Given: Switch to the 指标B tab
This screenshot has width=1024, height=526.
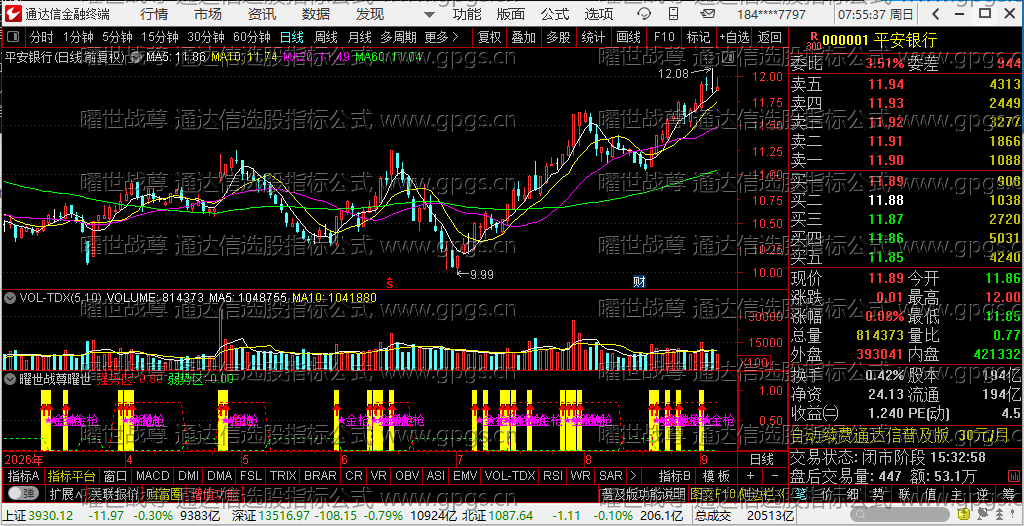Looking at the screenshot, I should coord(675,476).
